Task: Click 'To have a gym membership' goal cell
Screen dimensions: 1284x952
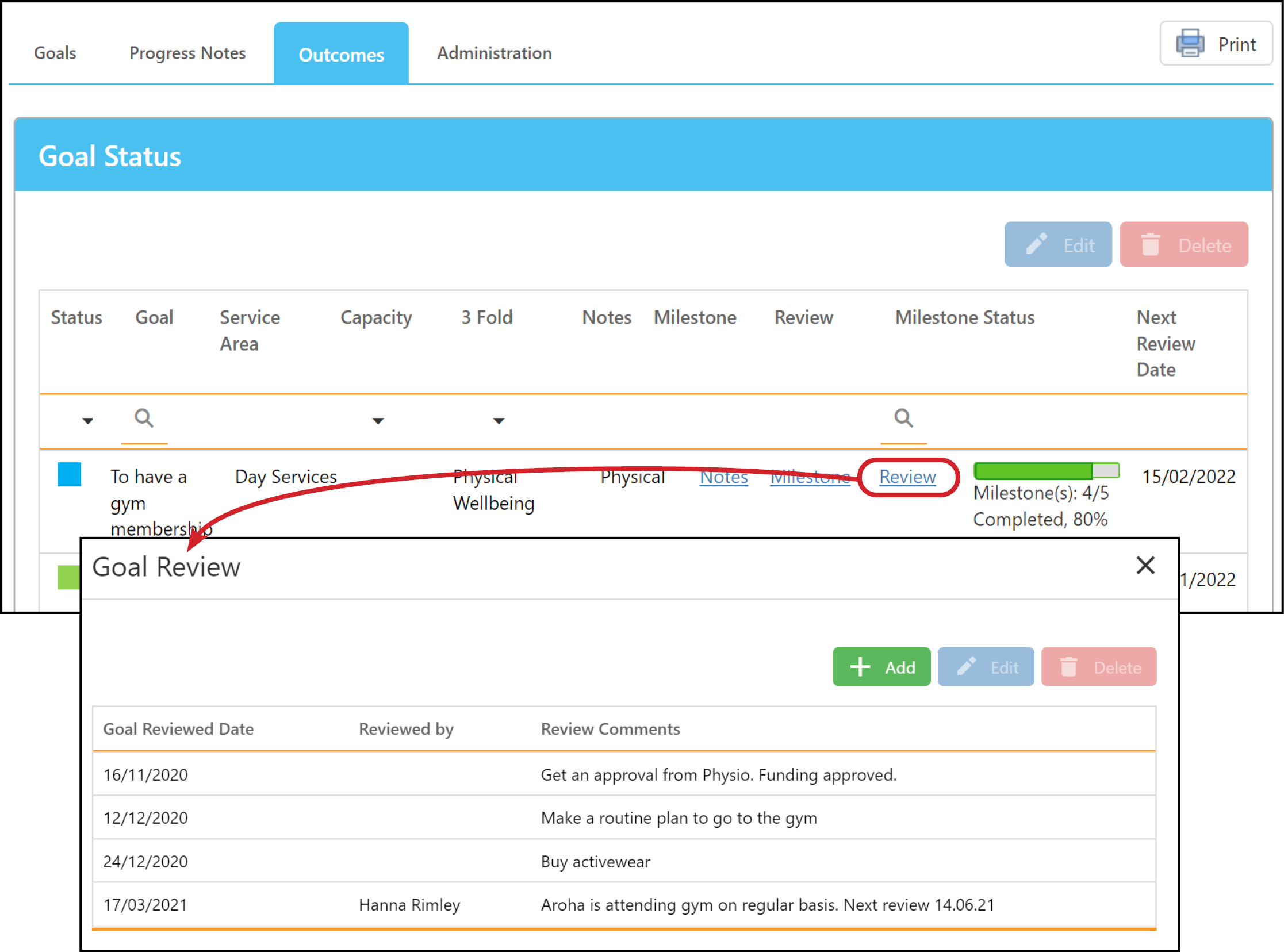Action: (162, 502)
